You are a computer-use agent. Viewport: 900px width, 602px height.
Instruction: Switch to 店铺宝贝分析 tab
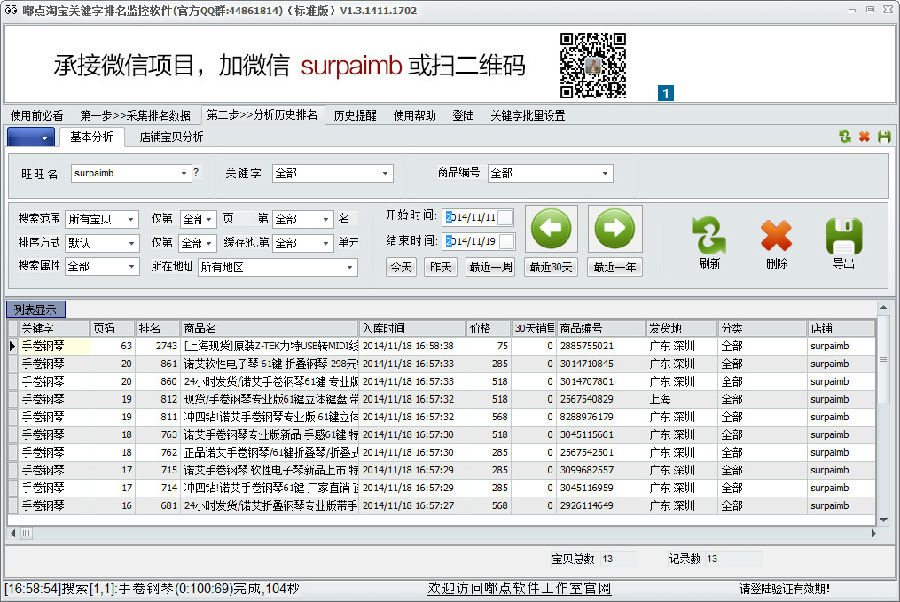tap(170, 136)
